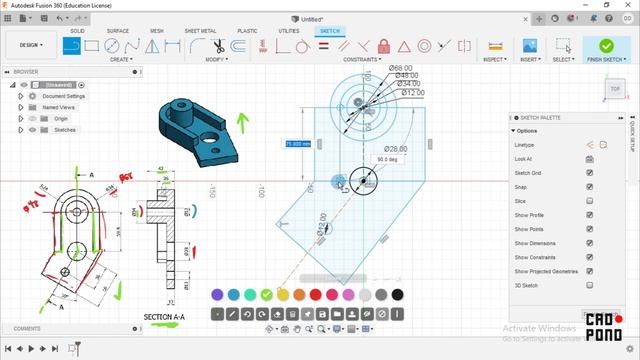Expand the Document Settings tree node
Screen dimensions: 640x360
click(x=20, y=96)
